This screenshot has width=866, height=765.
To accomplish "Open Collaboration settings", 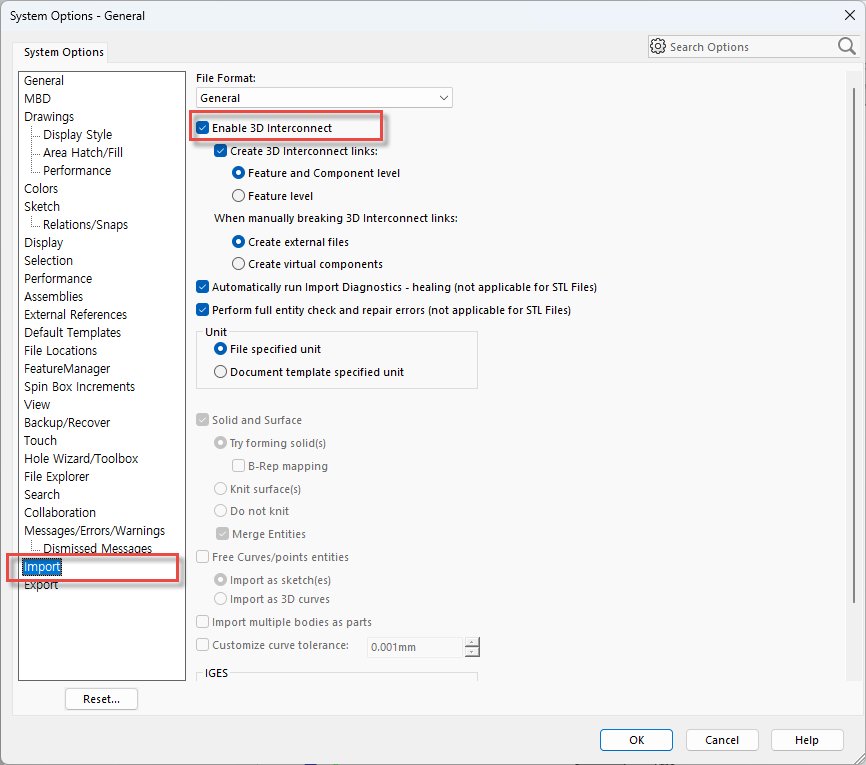I will pyautogui.click(x=60, y=513).
